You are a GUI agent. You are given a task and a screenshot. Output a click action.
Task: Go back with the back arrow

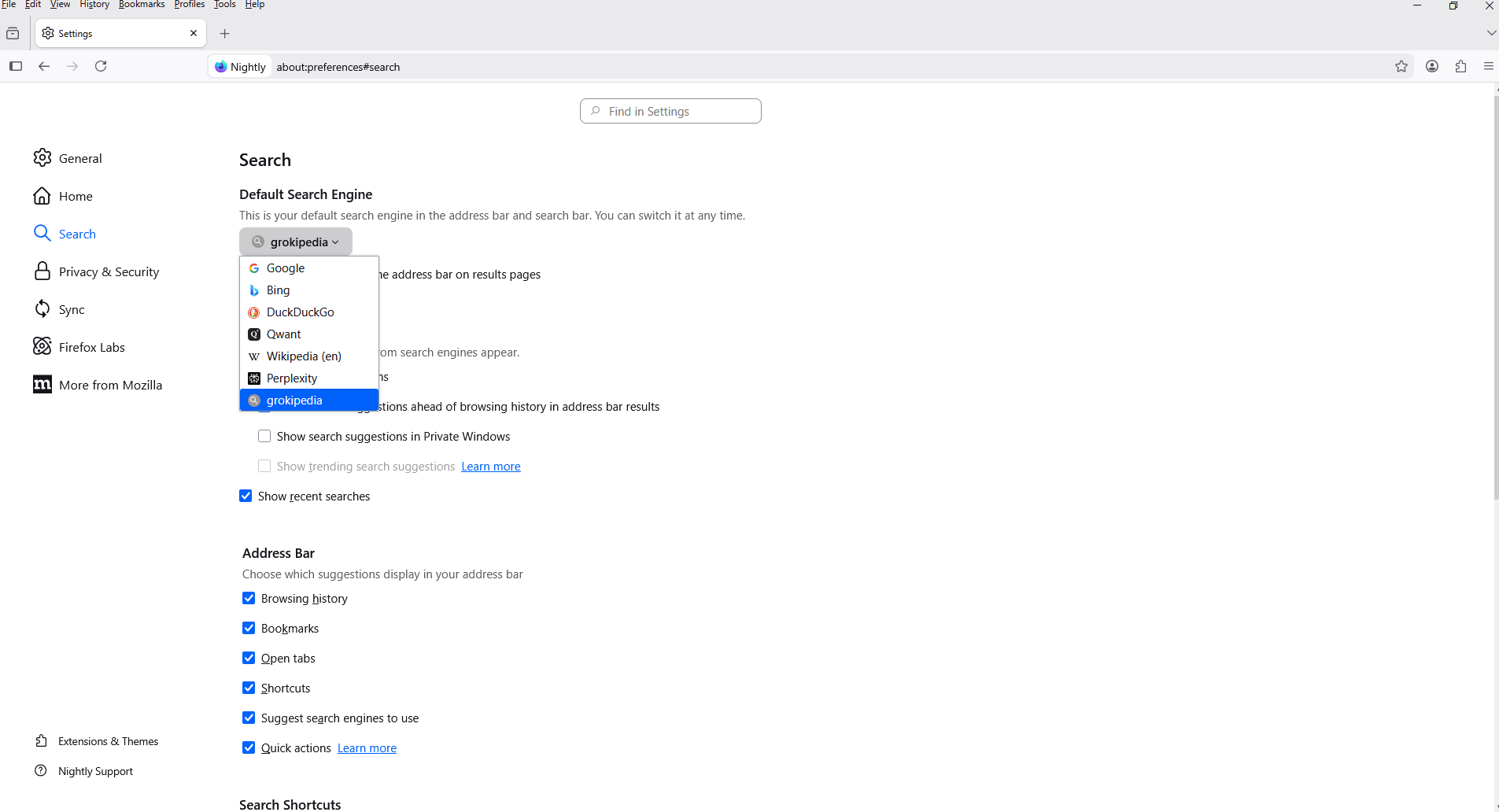[x=44, y=66]
